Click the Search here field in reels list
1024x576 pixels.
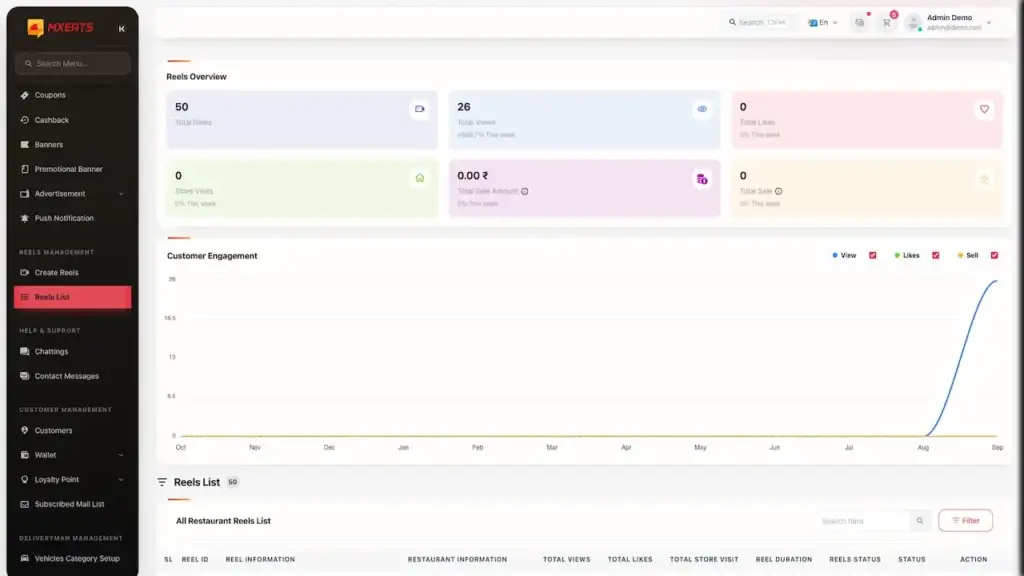pyautogui.click(x=863, y=521)
